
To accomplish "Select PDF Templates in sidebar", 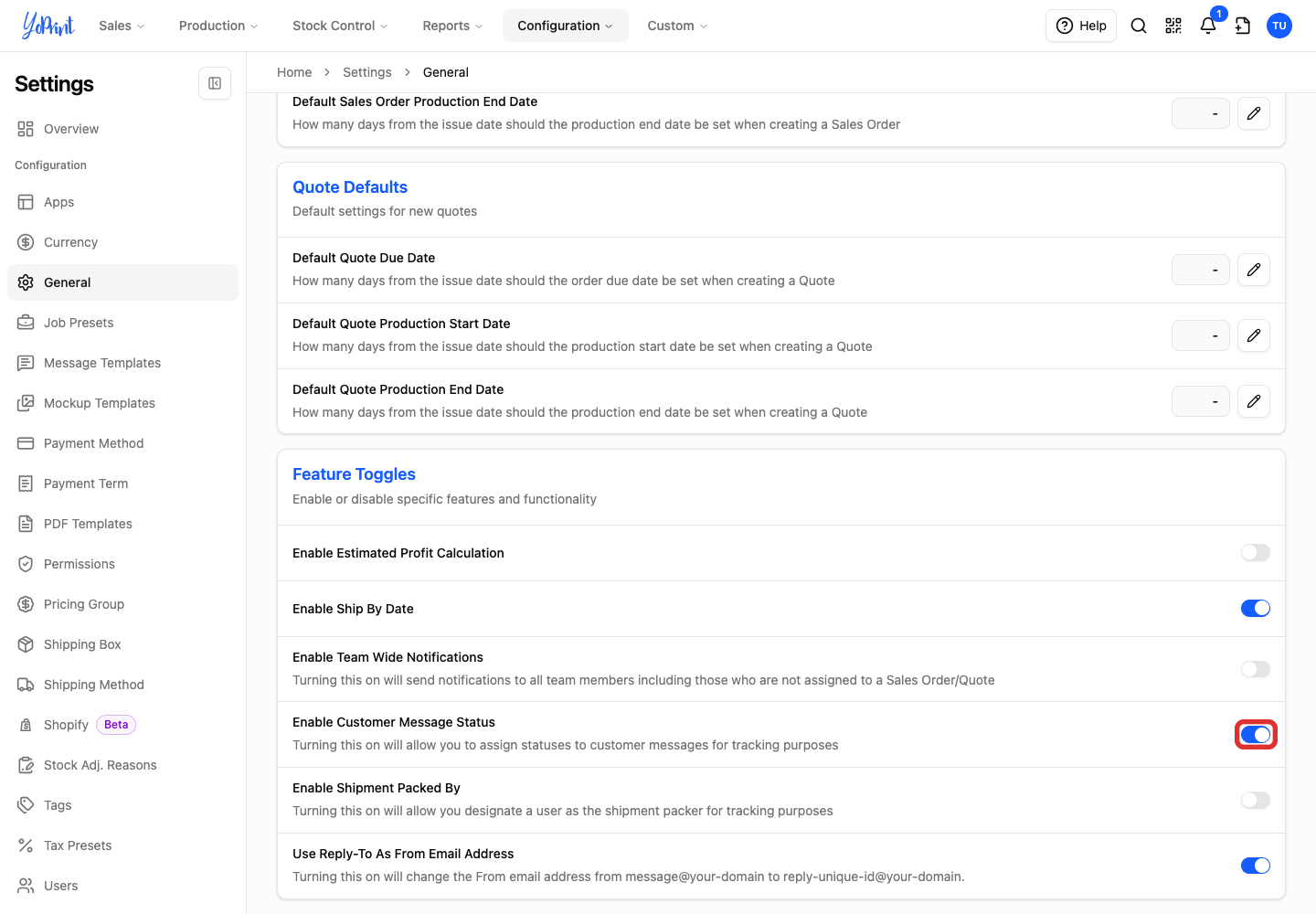I will (122, 524).
